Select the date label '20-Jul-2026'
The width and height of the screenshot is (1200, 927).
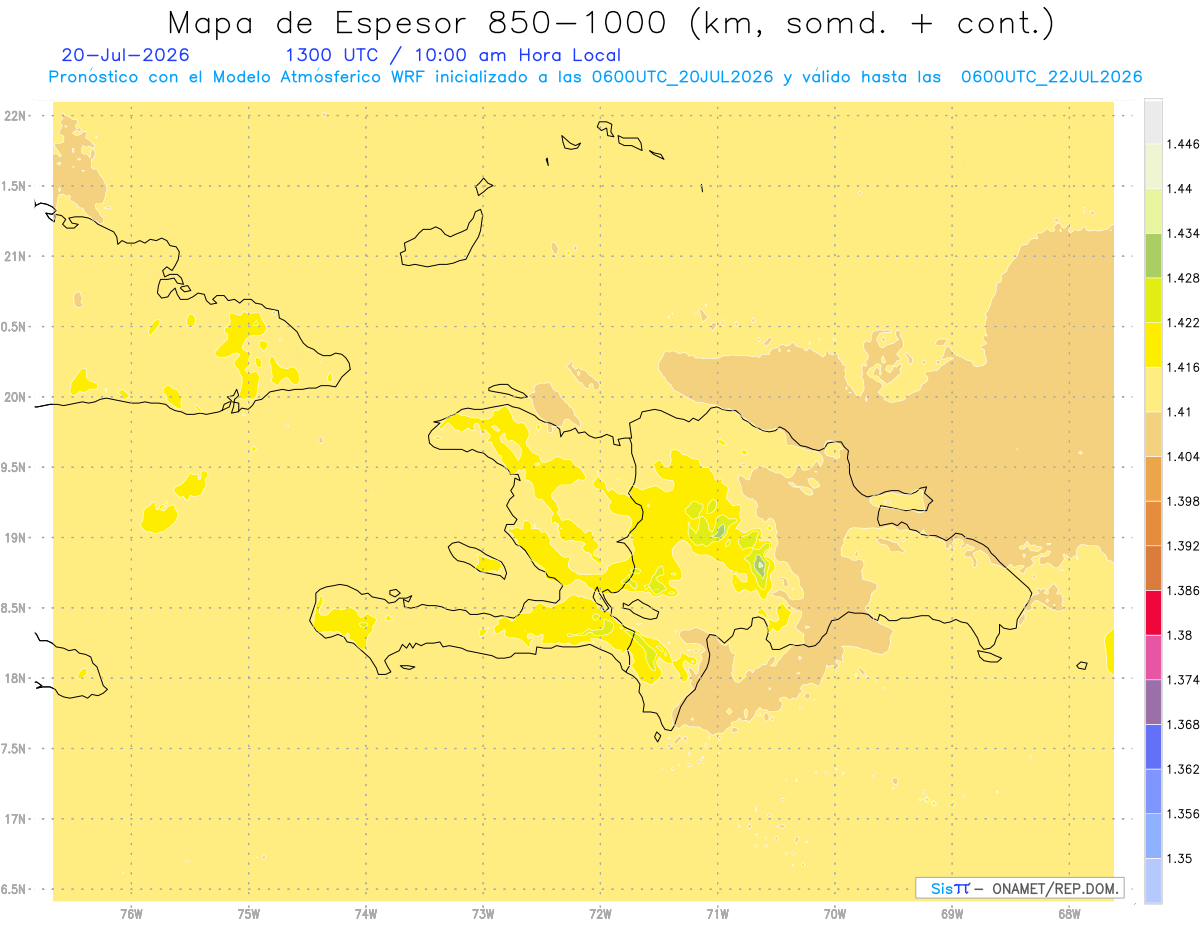[125, 55]
